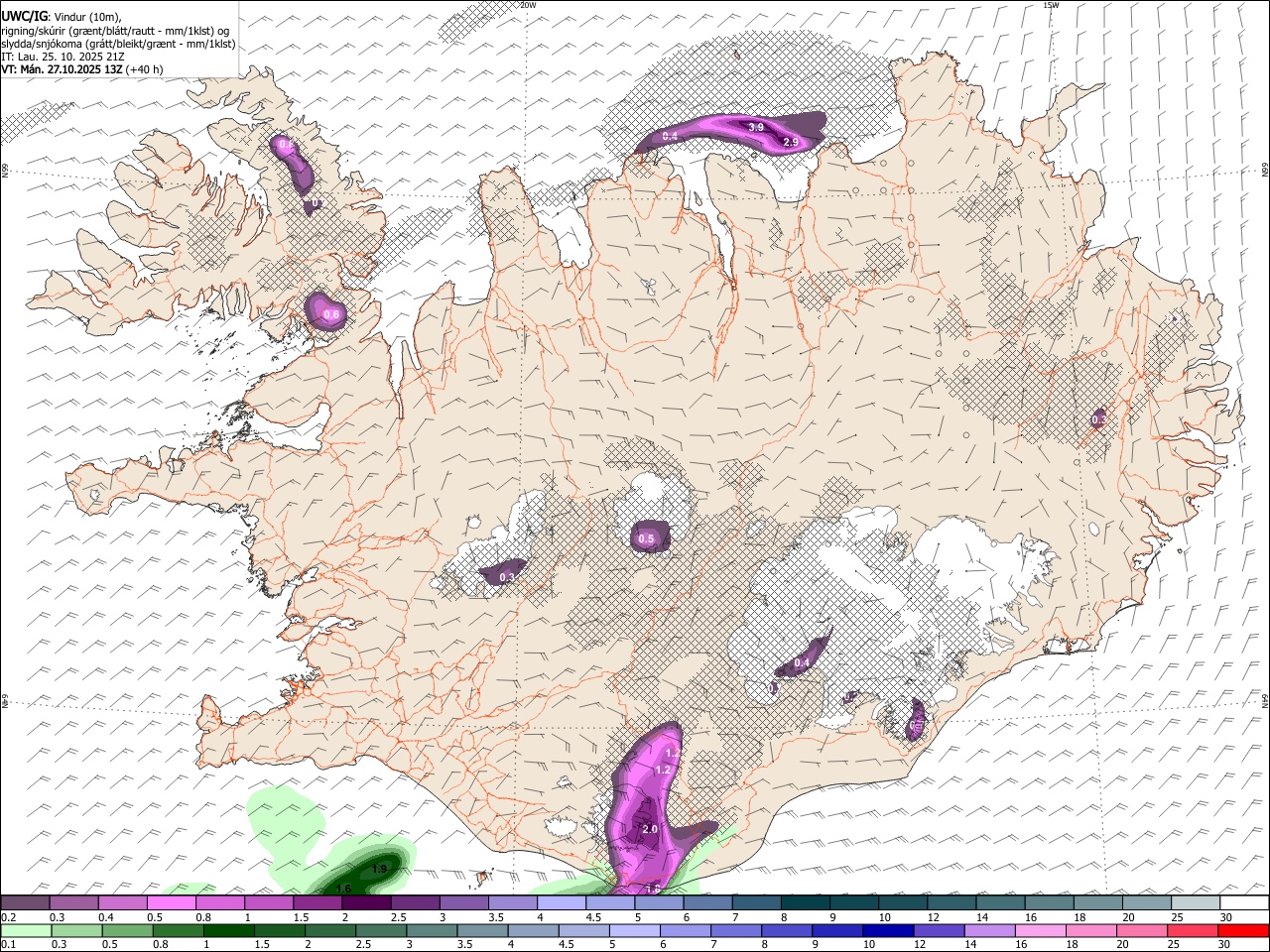Click the 'IT: Lau. 25. 10. 2025 21Z' line

tap(63, 58)
